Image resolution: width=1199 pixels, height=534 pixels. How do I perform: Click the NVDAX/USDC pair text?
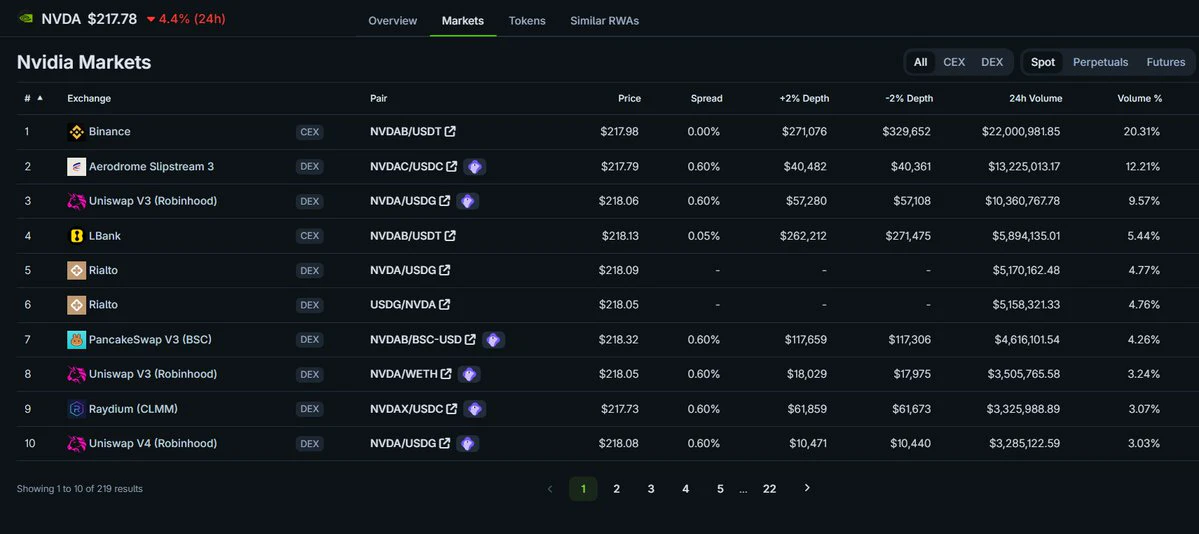406,409
